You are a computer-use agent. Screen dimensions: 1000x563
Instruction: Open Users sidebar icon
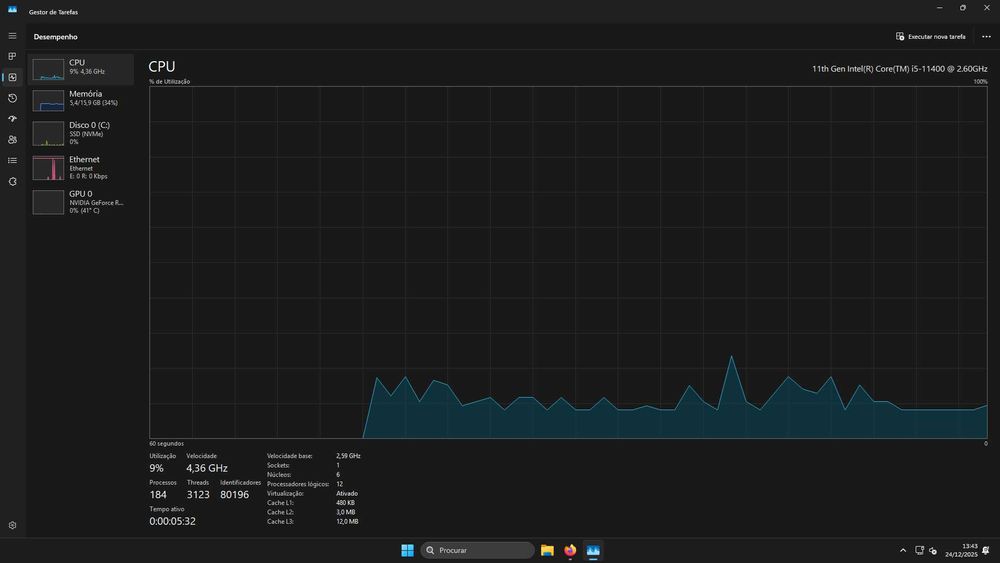click(12, 140)
